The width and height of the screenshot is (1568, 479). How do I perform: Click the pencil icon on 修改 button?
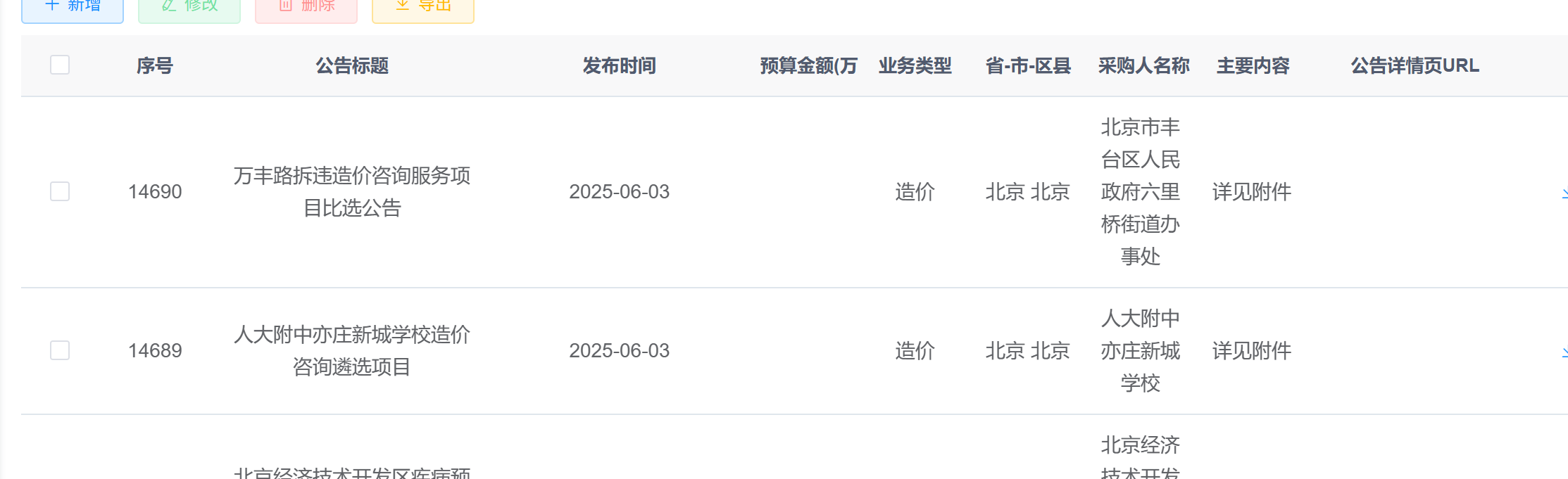[x=169, y=5]
